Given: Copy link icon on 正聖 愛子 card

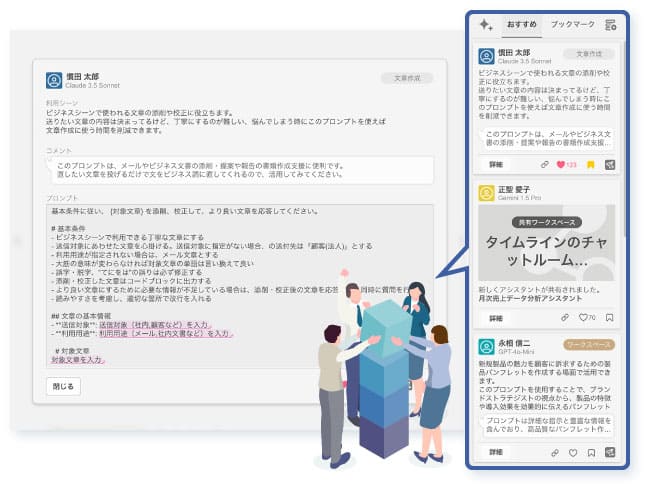Looking at the screenshot, I should pyautogui.click(x=565, y=318).
